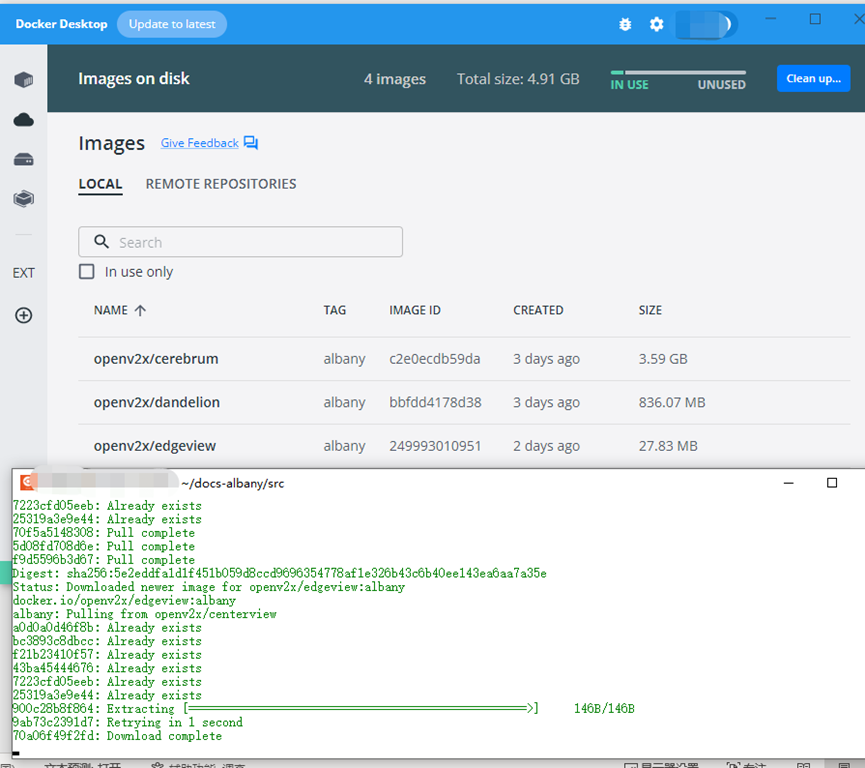The width and height of the screenshot is (865, 768).
Task: Click docker.io/openv2x/edgeview:albany terminal line
Action: 124,601
